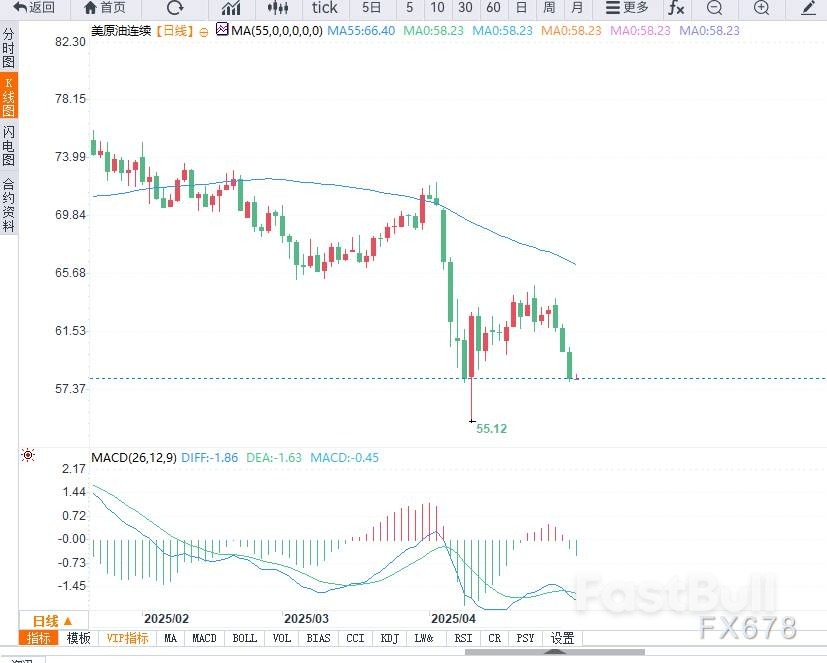Image resolution: width=827 pixels, height=663 pixels.
Task: Zoom in the chart with plus magnifier
Action: point(761,8)
